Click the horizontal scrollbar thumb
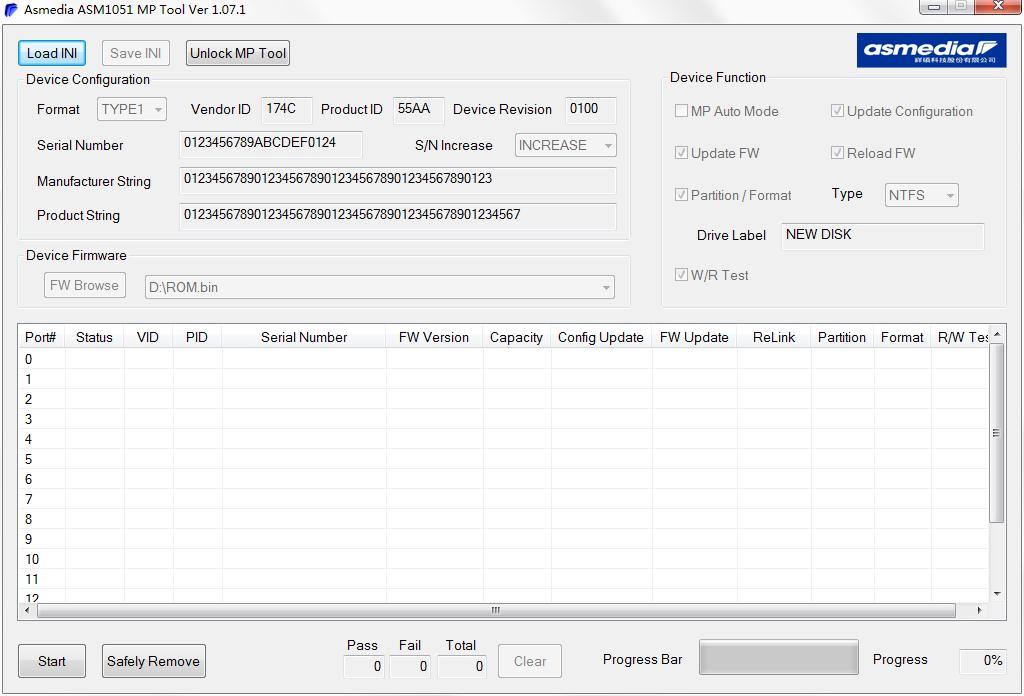This screenshot has height=696, width=1024. pyautogui.click(x=496, y=610)
